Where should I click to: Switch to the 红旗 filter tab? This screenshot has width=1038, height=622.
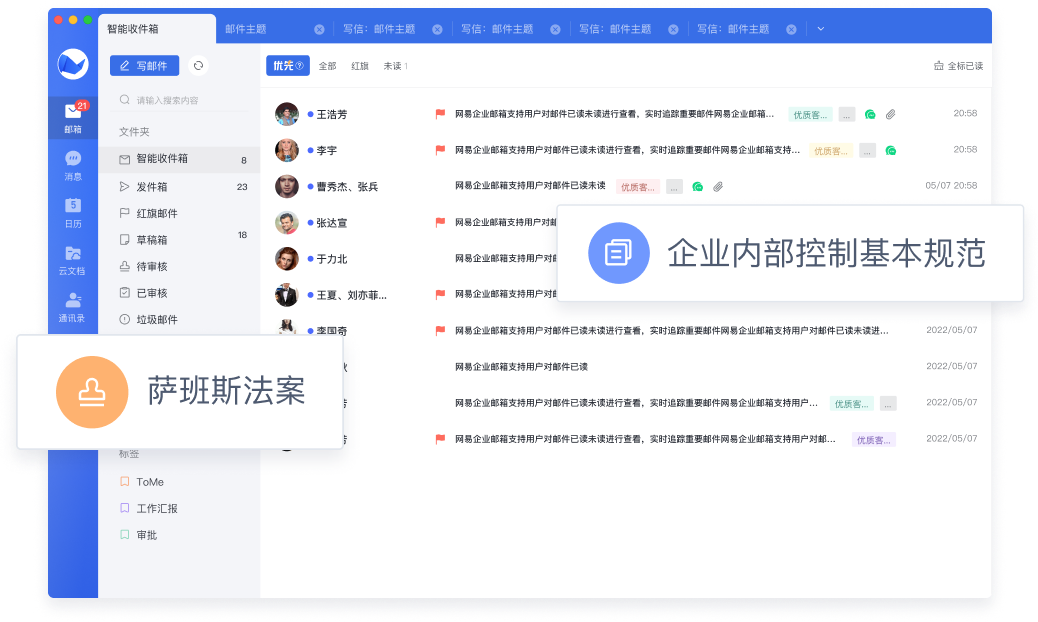pyautogui.click(x=360, y=66)
